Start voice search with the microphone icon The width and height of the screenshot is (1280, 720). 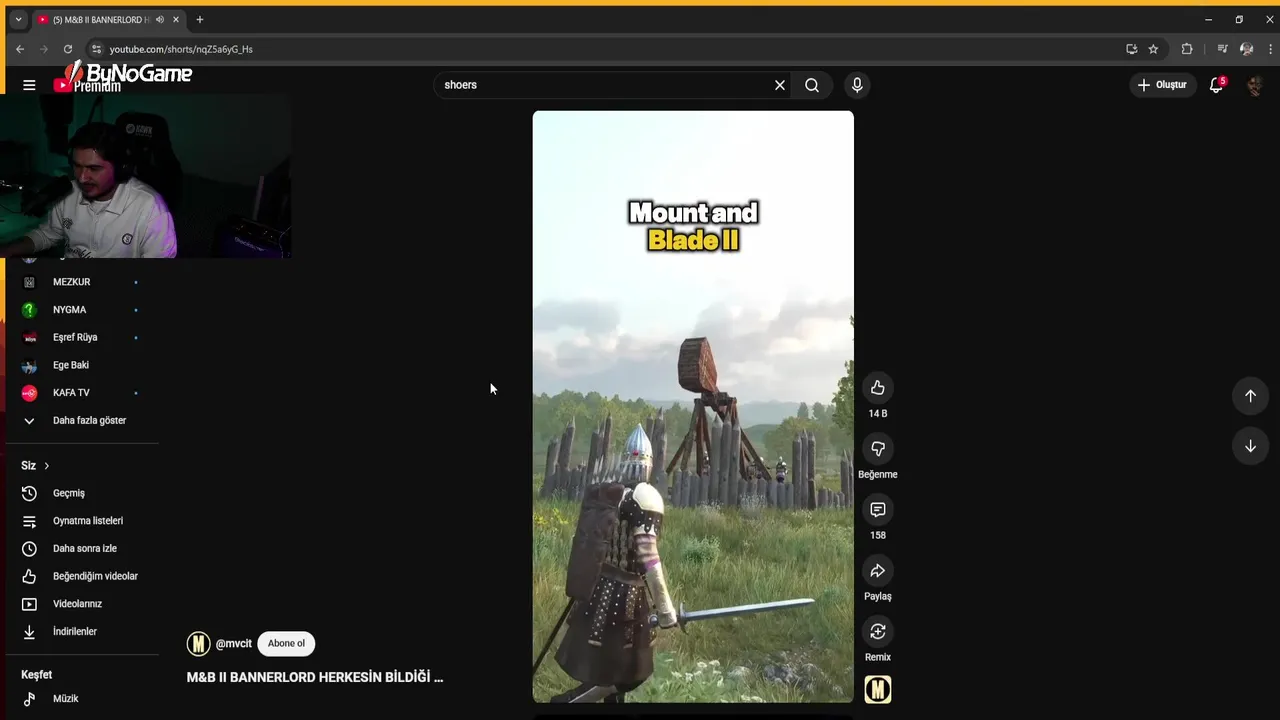[857, 85]
